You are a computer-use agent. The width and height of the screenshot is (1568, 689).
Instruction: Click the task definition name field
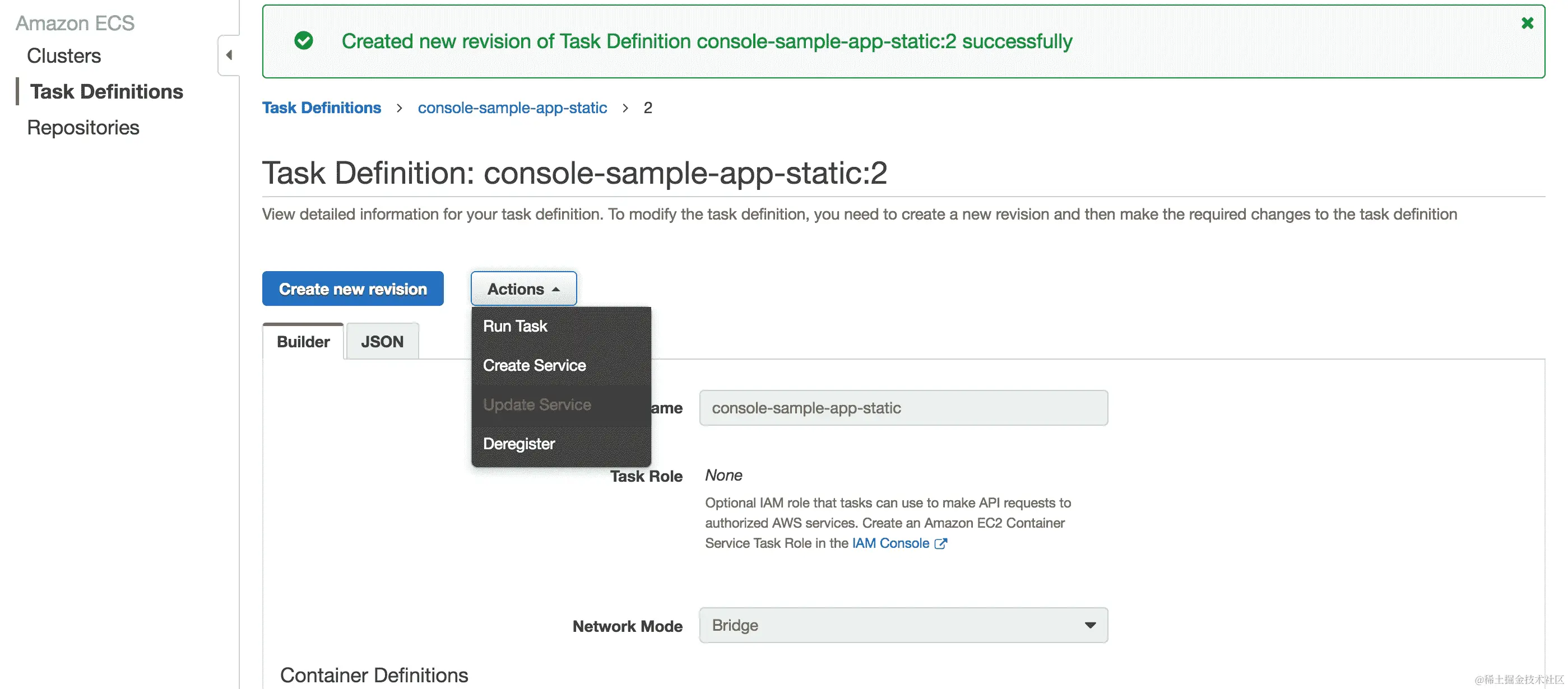(903, 408)
